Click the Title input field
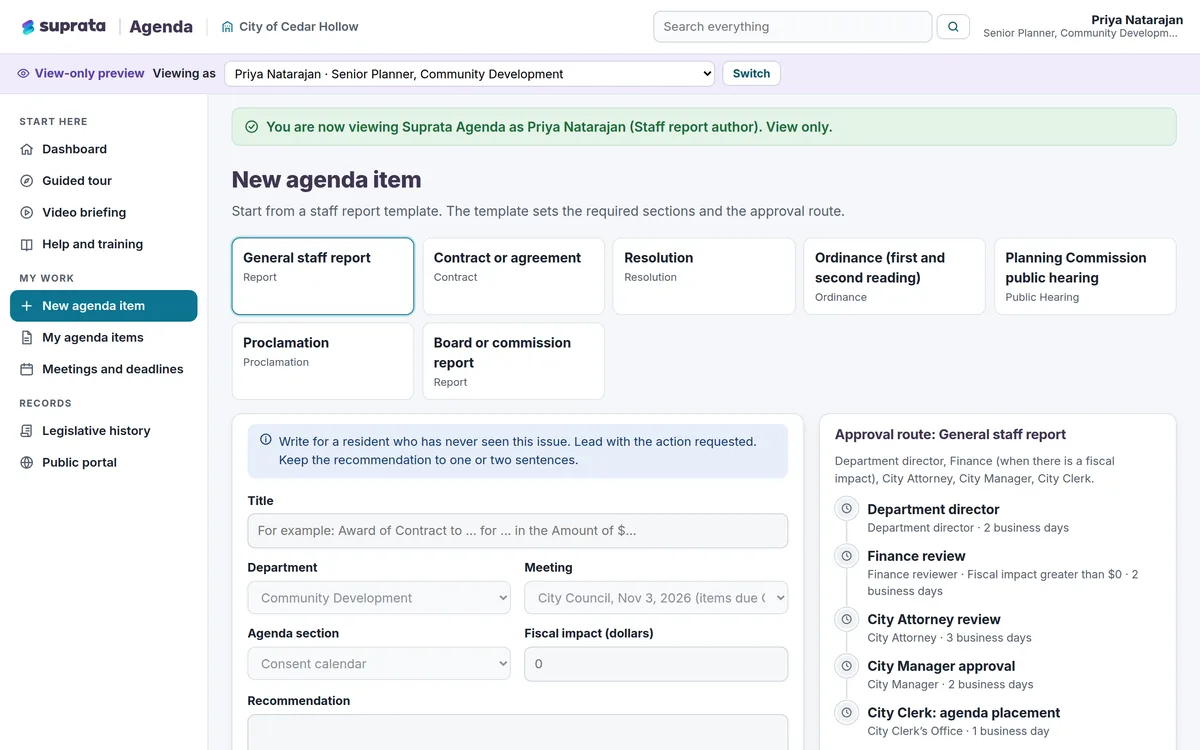 [x=518, y=531]
